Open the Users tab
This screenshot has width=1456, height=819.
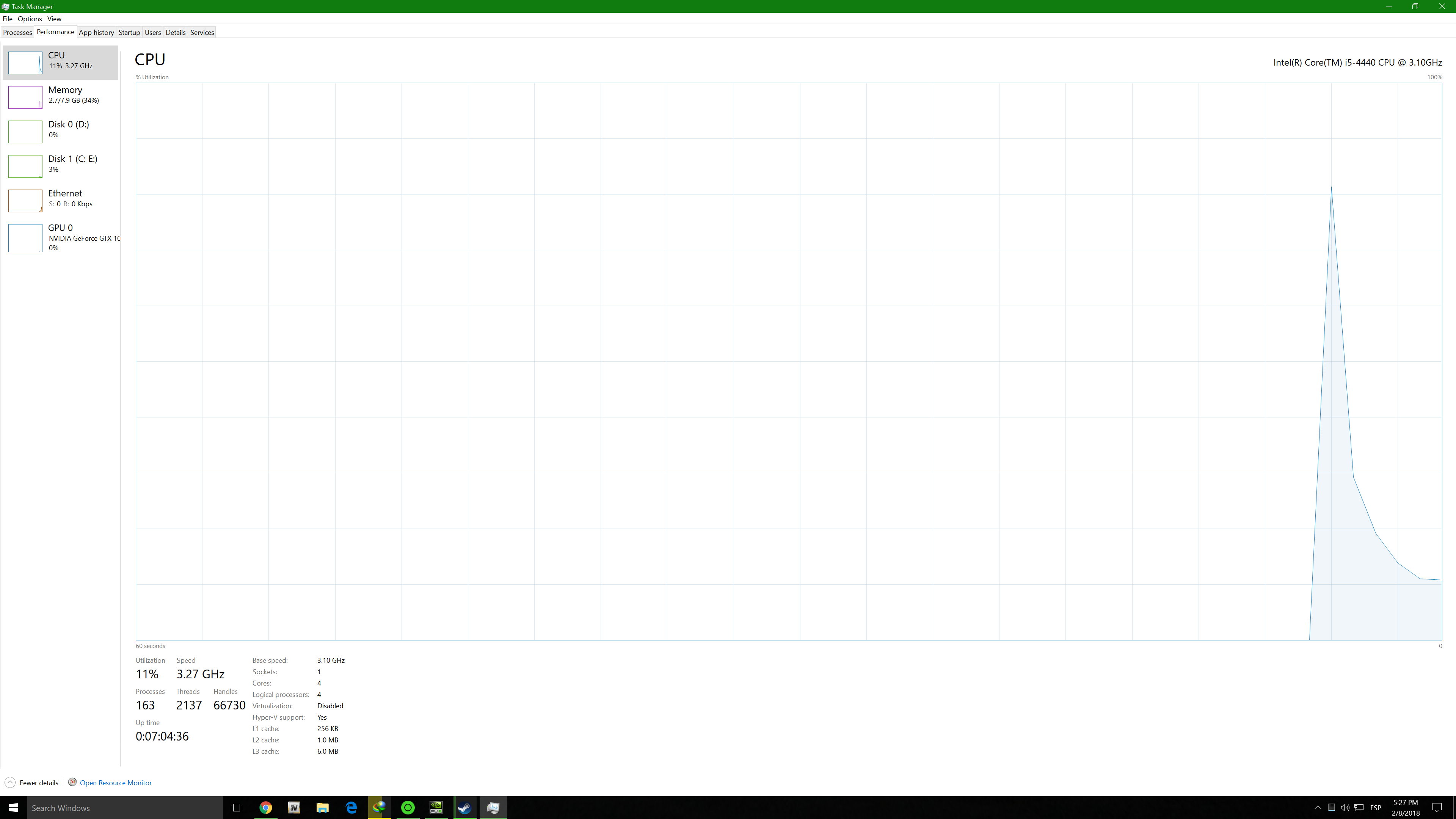pyautogui.click(x=152, y=32)
